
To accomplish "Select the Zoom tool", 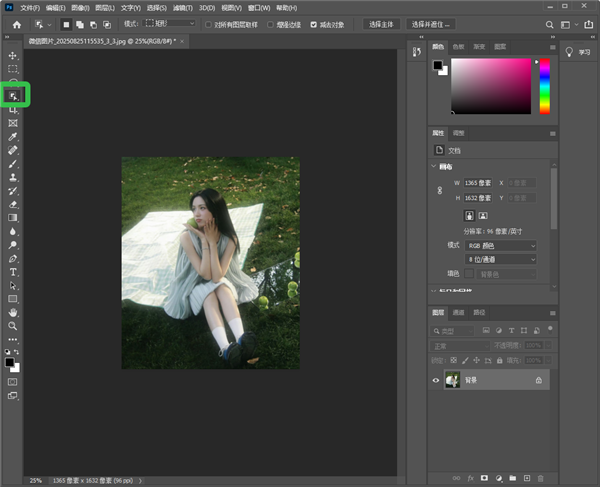I will 13,326.
